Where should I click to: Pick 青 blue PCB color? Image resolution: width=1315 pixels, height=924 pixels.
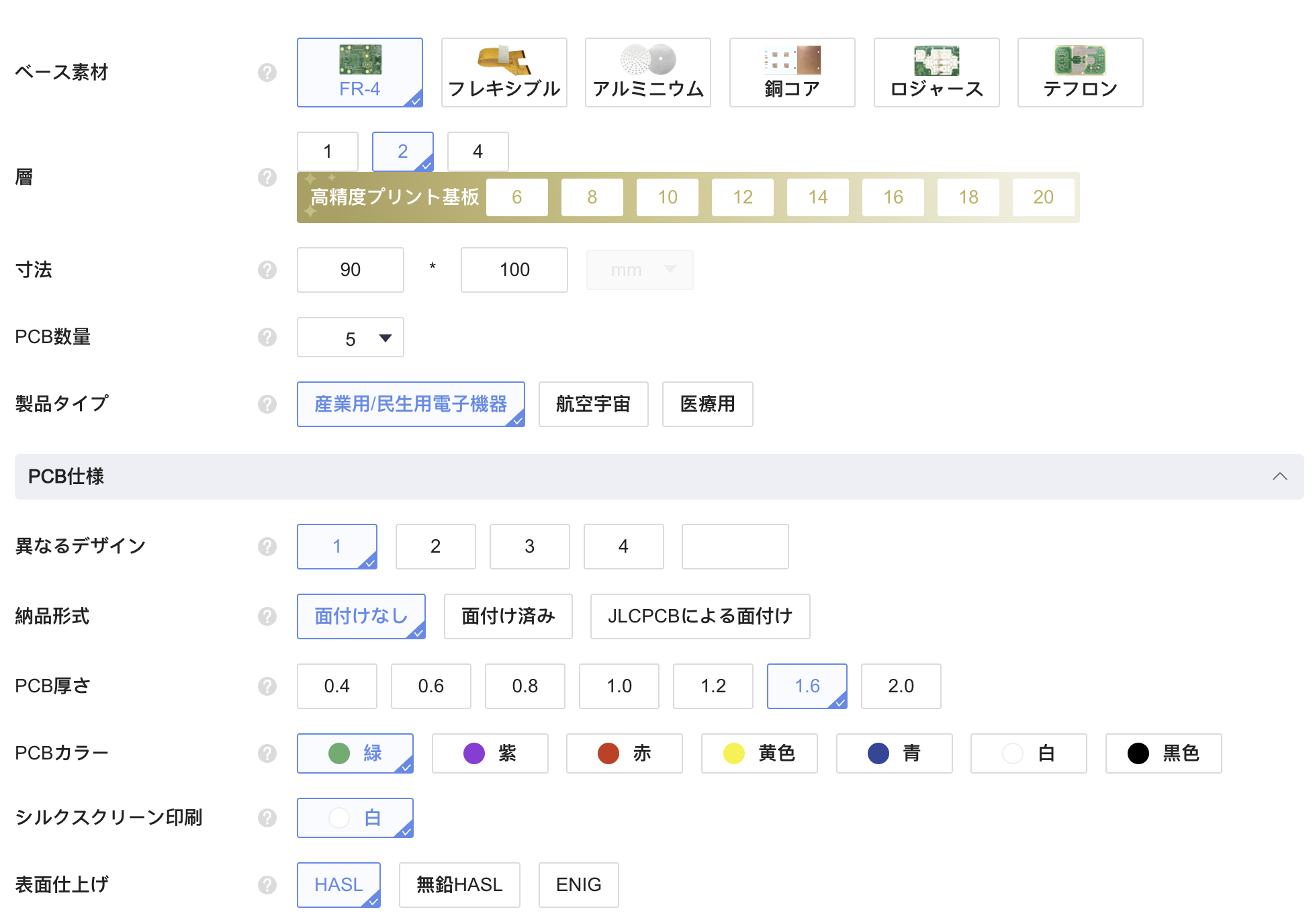click(895, 753)
